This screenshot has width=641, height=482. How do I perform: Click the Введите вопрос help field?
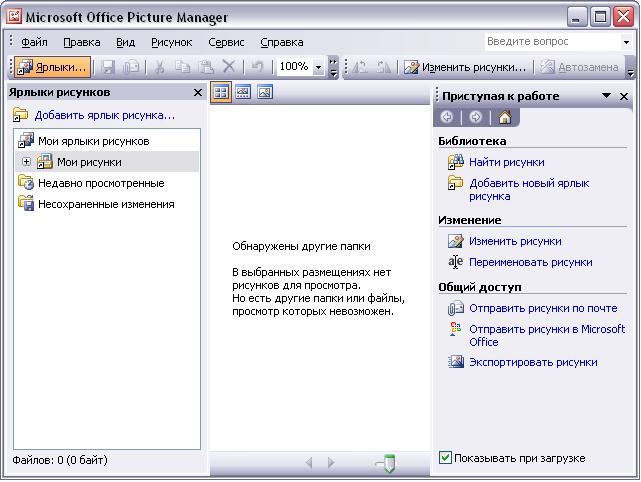click(x=553, y=42)
